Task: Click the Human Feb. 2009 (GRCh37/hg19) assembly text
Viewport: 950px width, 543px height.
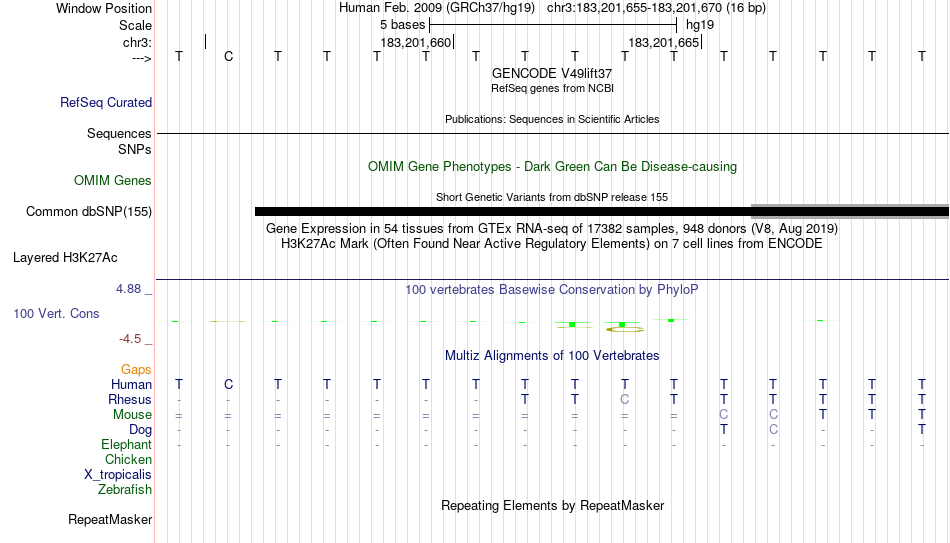Action: (437, 8)
